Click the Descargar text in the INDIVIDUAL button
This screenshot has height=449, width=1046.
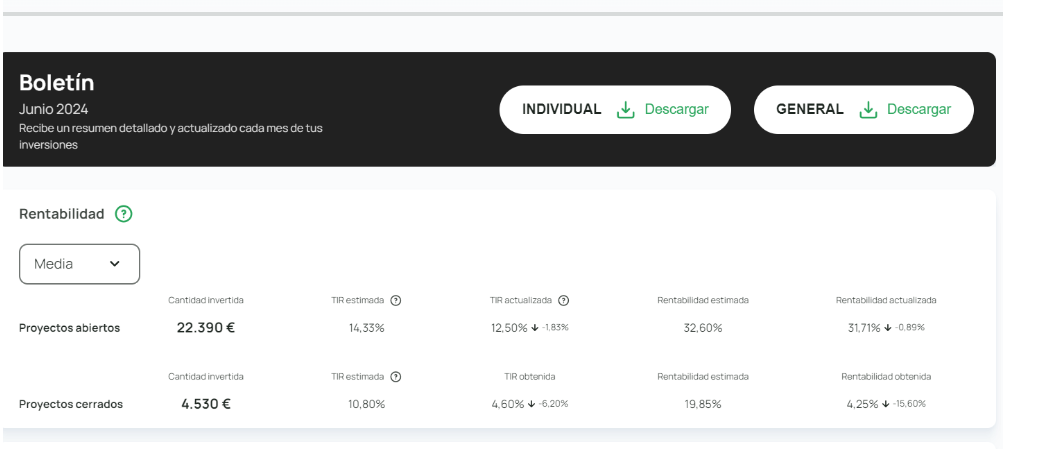[676, 109]
